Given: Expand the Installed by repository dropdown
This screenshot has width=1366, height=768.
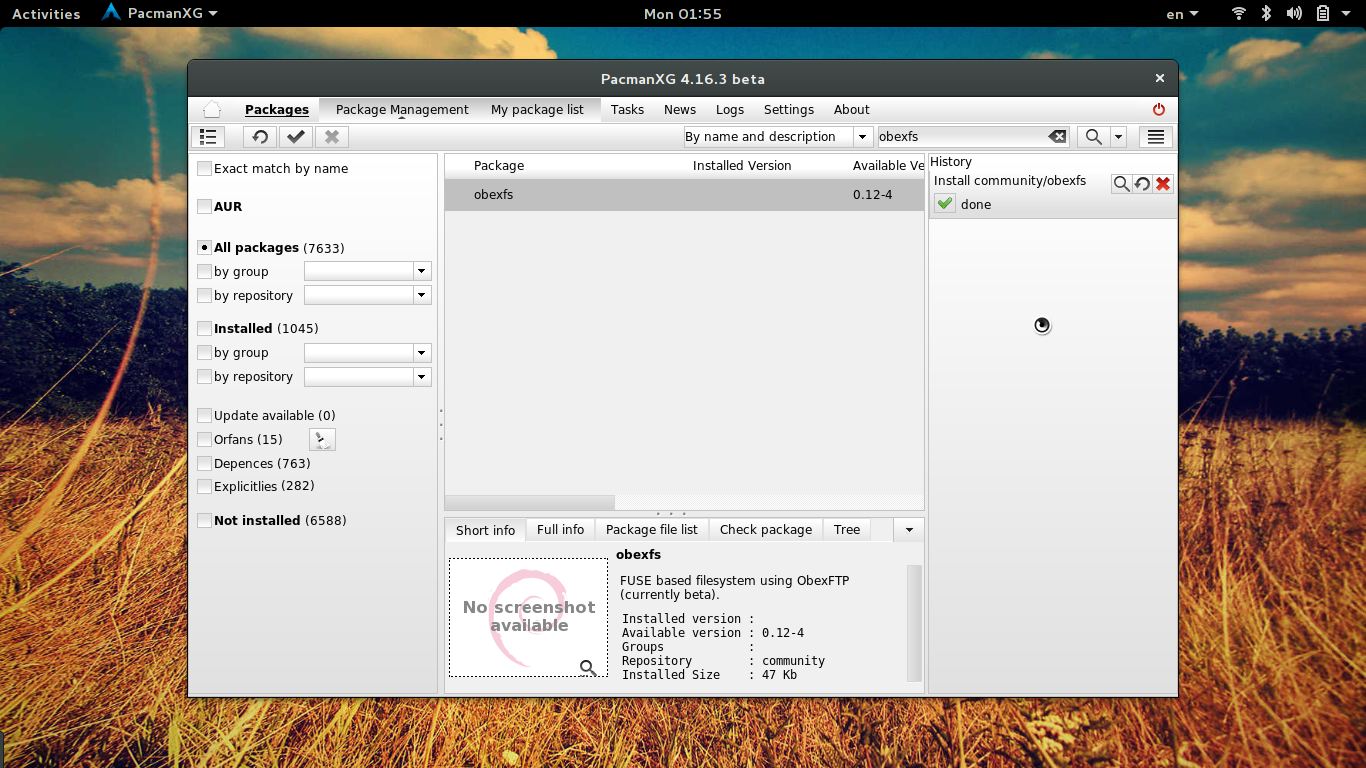Looking at the screenshot, I should coord(422,377).
